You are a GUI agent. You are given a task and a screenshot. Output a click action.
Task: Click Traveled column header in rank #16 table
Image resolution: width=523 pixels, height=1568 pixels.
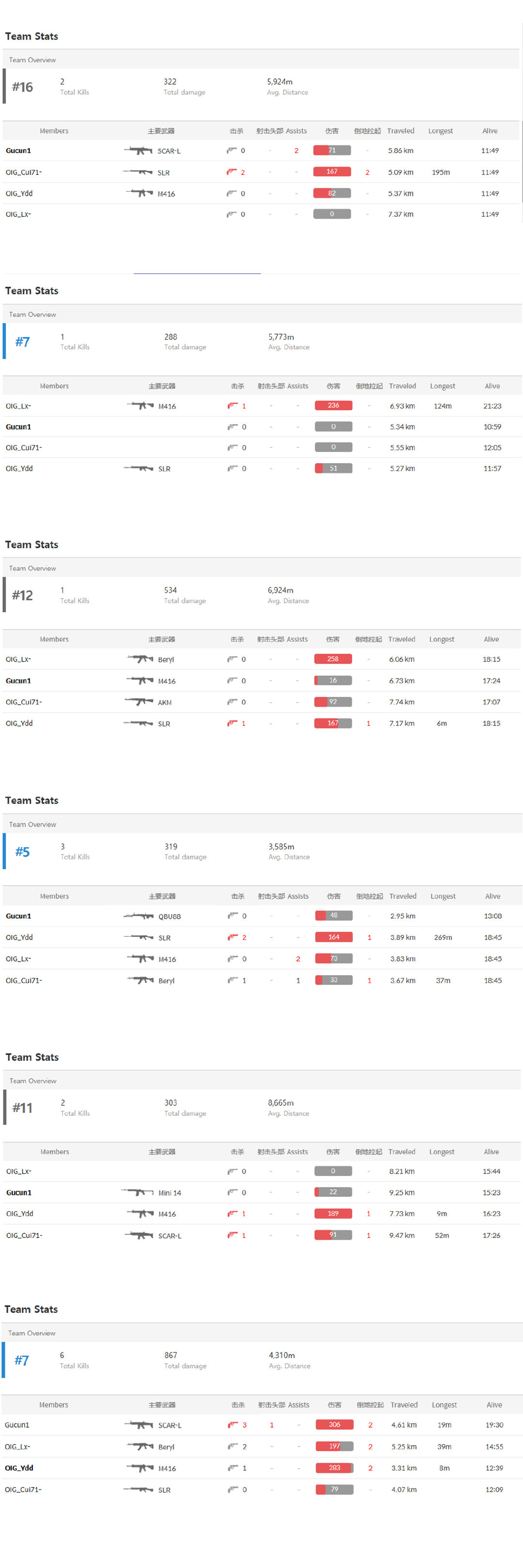[400, 131]
